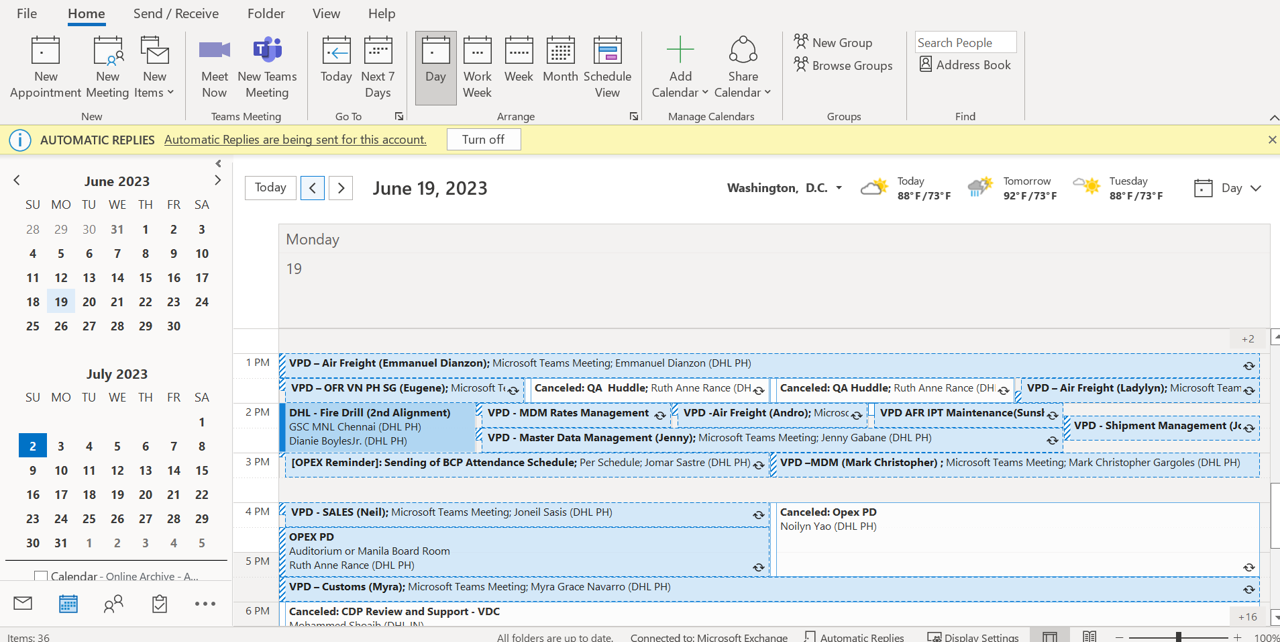
Task: Open the Send / Receive tab
Action: 176,13
